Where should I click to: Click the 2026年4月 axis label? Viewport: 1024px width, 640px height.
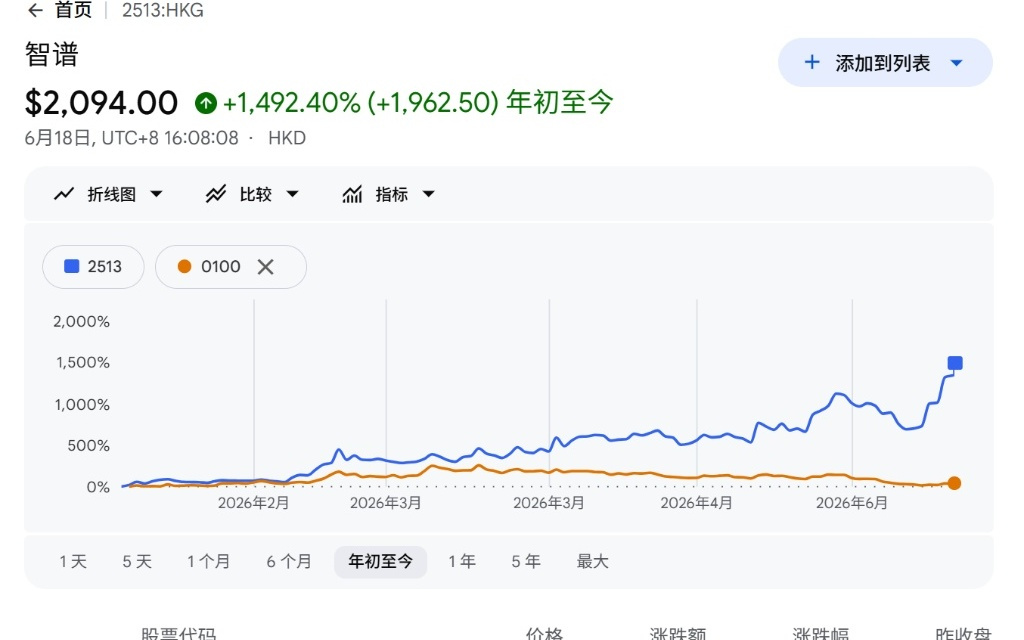[x=696, y=503]
